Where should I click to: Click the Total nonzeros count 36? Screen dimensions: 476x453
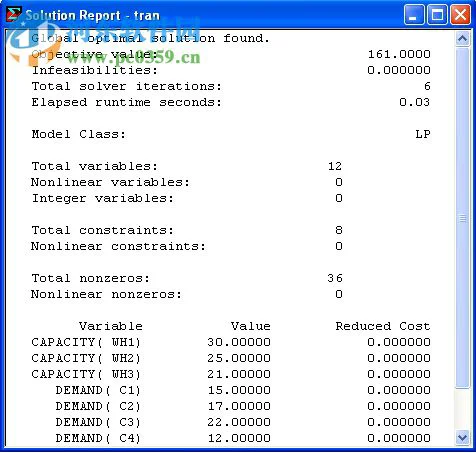coord(335,278)
